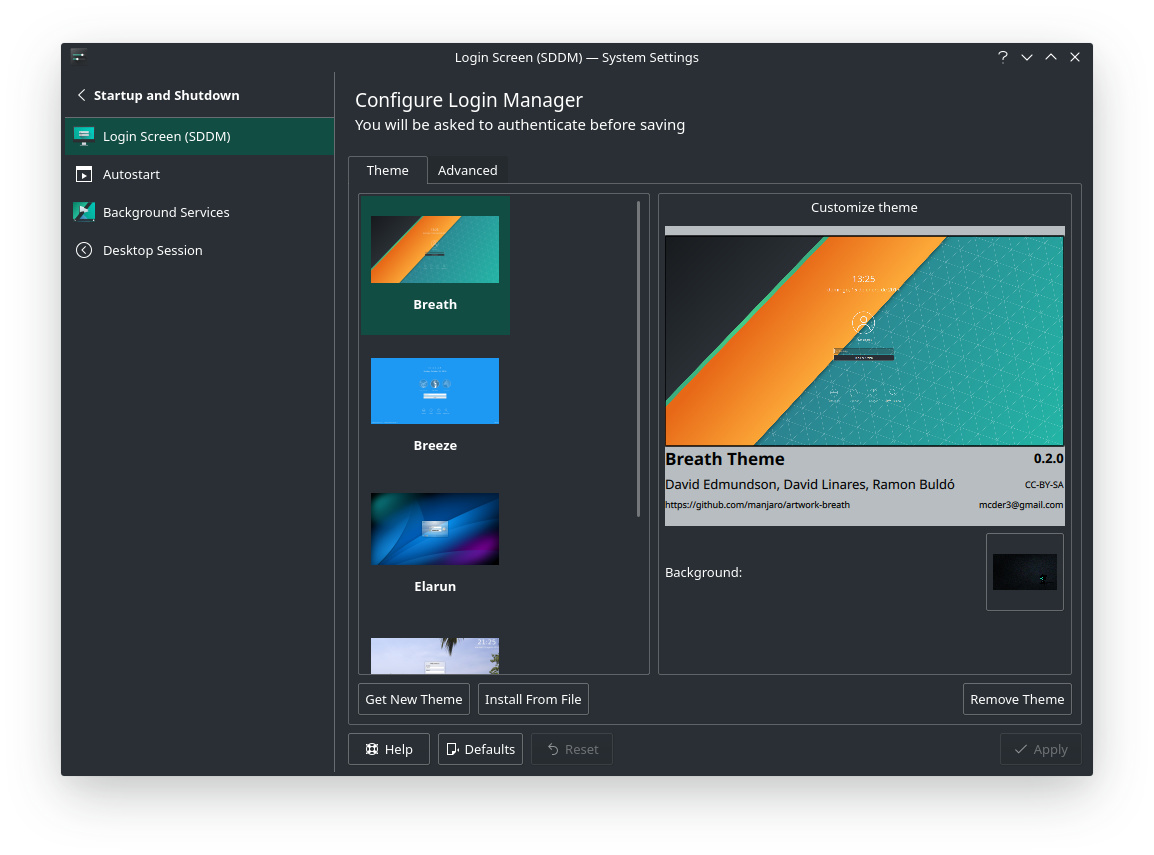
Task: Select Login Screen (SDDM) in sidebar
Action: point(199,136)
